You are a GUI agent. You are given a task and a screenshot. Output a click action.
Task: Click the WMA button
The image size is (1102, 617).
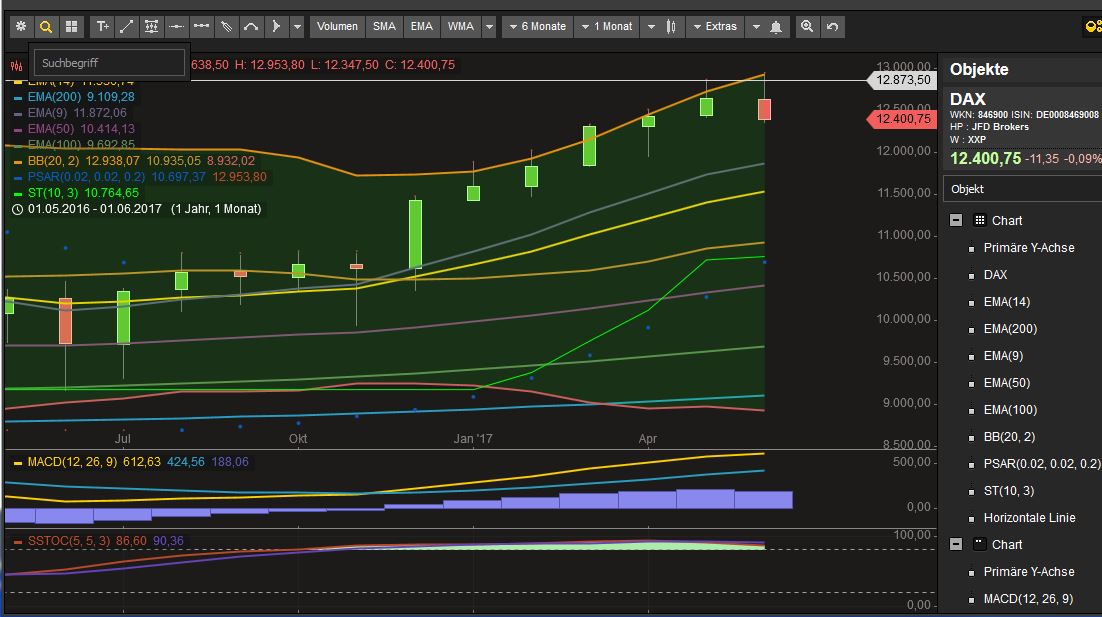(x=459, y=27)
